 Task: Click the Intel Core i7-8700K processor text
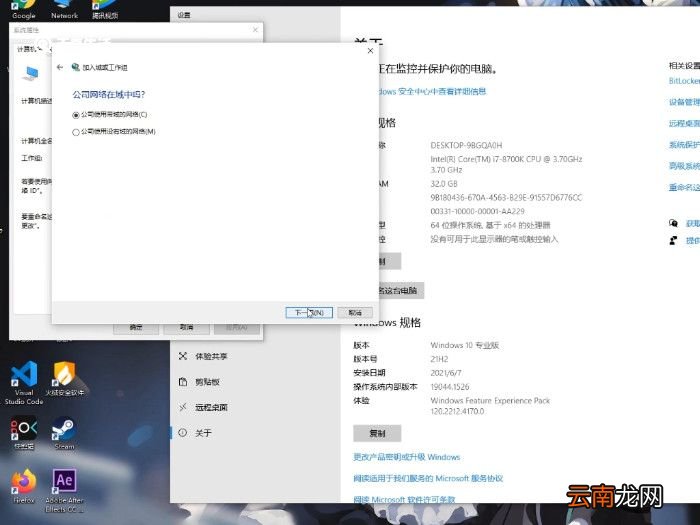[x=506, y=164]
